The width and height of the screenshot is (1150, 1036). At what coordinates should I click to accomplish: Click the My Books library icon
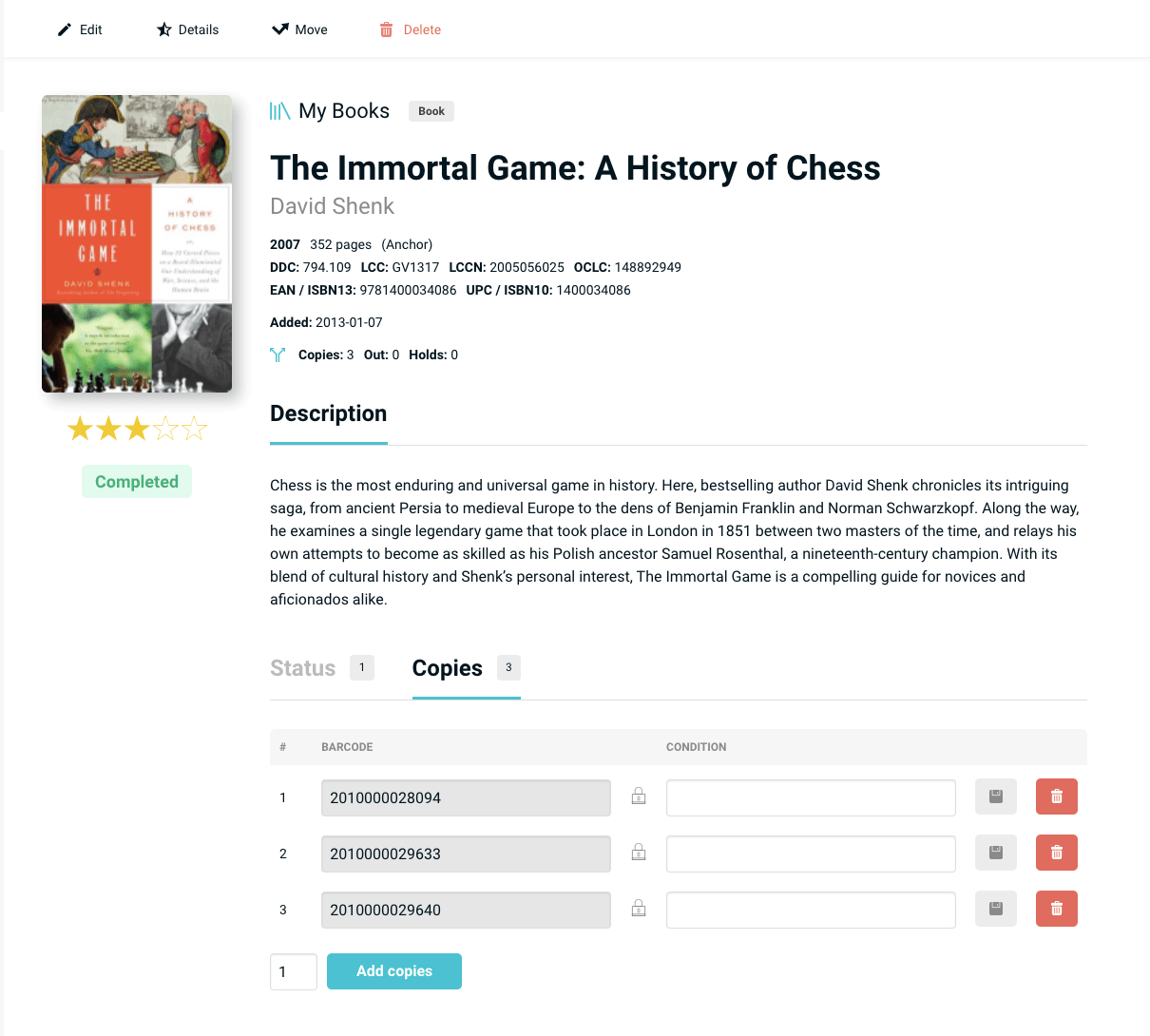tap(279, 111)
